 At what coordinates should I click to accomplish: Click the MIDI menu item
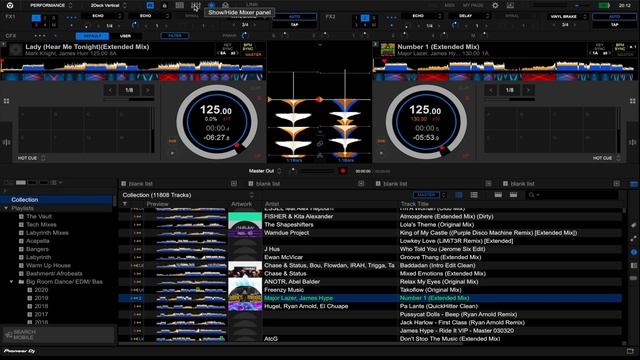click(449, 5)
